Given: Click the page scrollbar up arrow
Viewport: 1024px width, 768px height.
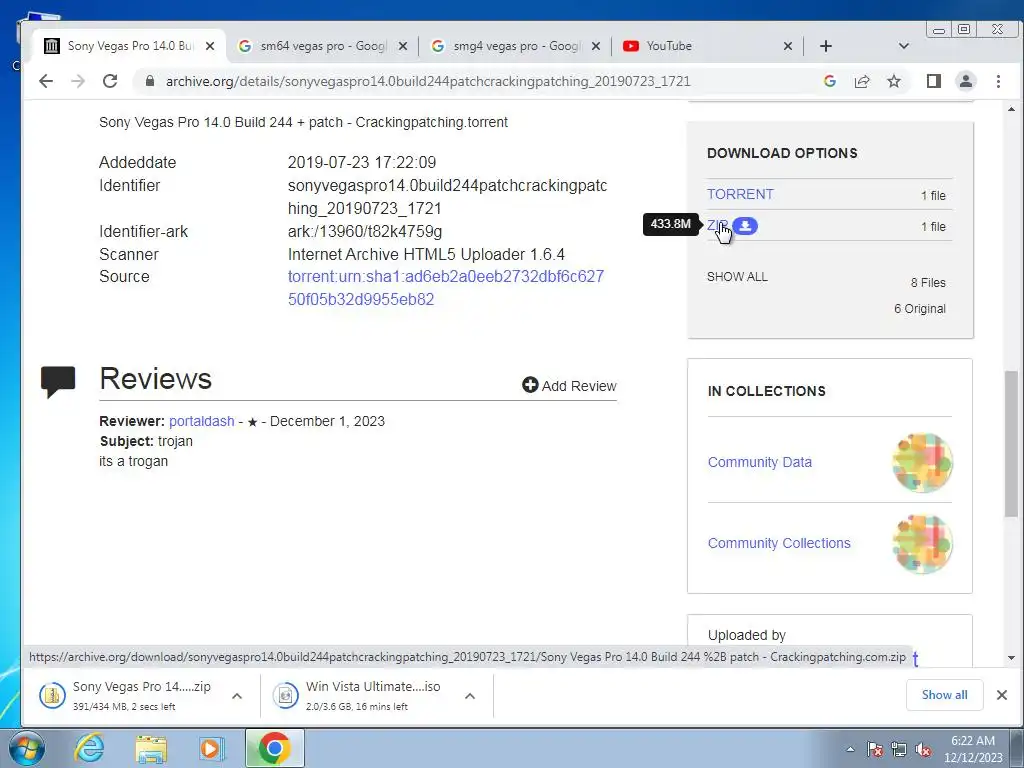Looking at the screenshot, I should coord(1011,109).
